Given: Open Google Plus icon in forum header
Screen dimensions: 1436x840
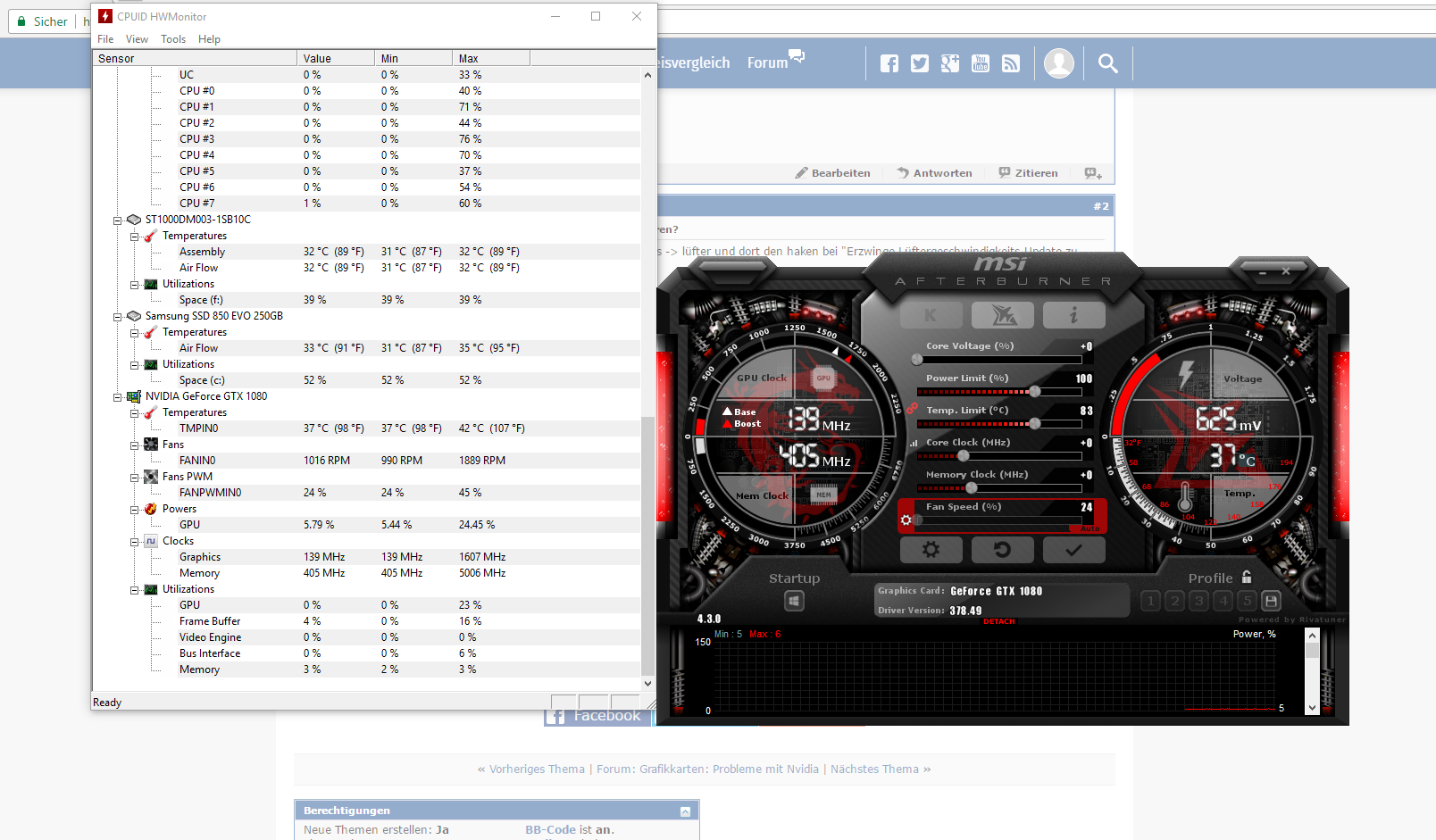Looking at the screenshot, I should 950,63.
